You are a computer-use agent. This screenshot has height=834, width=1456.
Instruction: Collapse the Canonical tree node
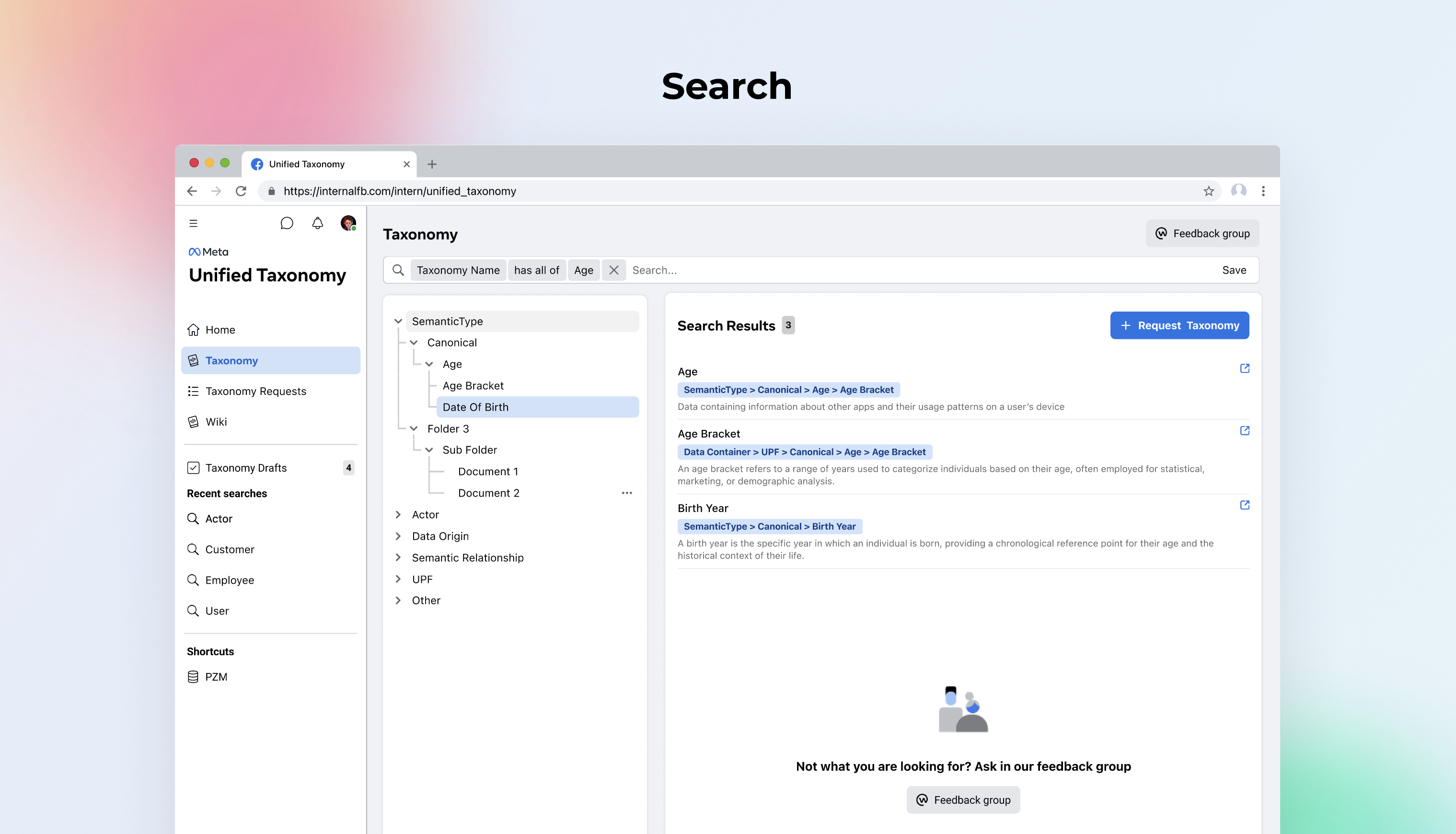pos(414,343)
